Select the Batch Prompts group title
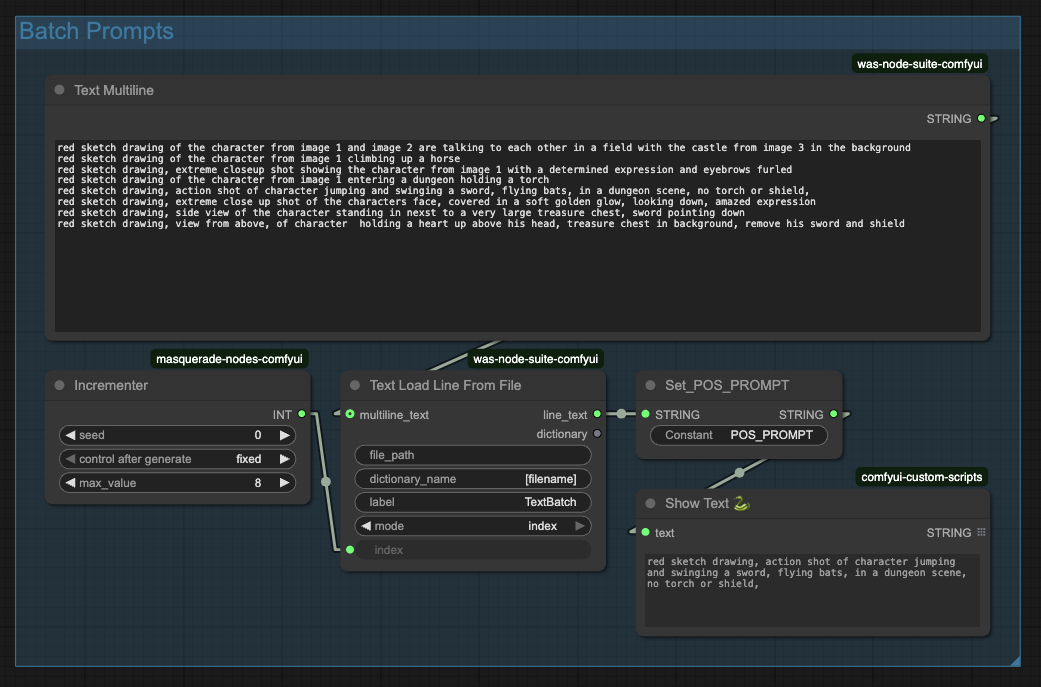1041x687 pixels. coord(96,31)
